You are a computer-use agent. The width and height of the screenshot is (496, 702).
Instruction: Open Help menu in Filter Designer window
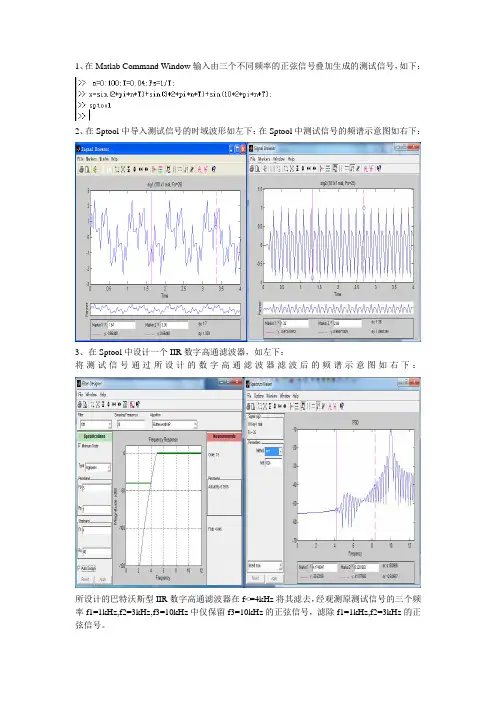click(103, 394)
